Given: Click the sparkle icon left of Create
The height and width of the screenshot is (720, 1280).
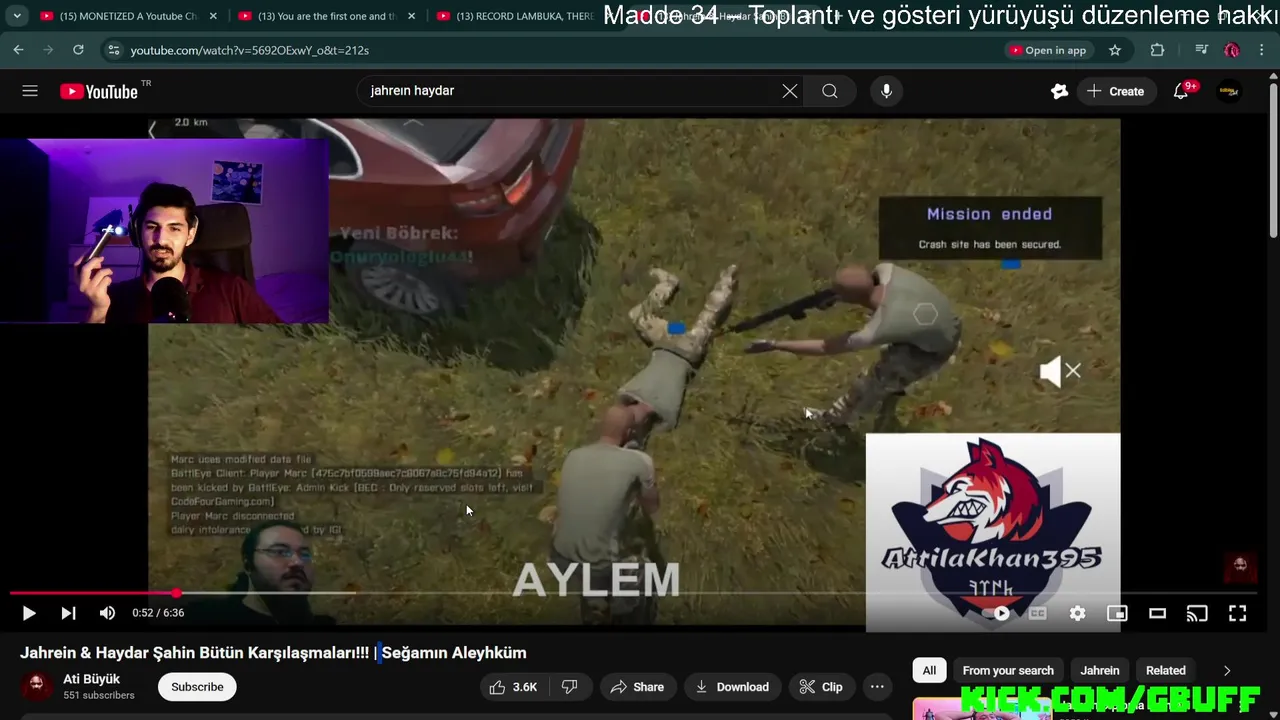Looking at the screenshot, I should [x=1059, y=91].
